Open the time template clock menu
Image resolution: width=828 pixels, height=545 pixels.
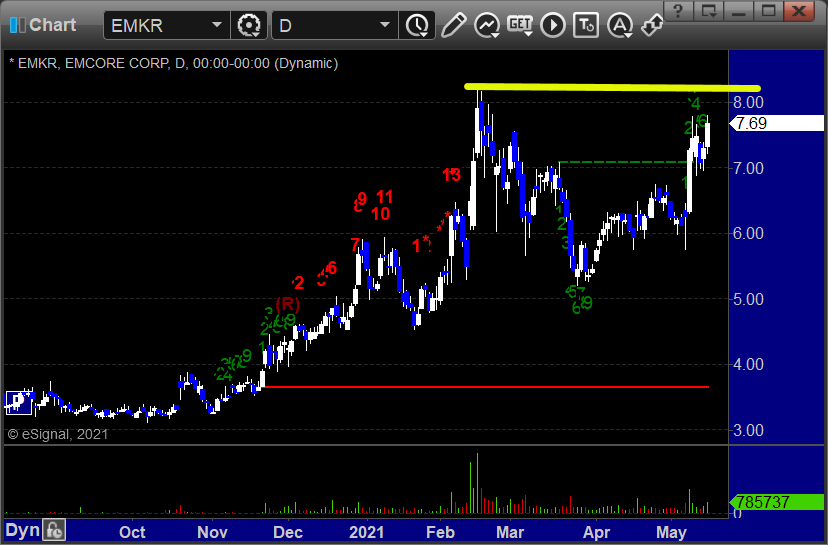(x=417, y=25)
